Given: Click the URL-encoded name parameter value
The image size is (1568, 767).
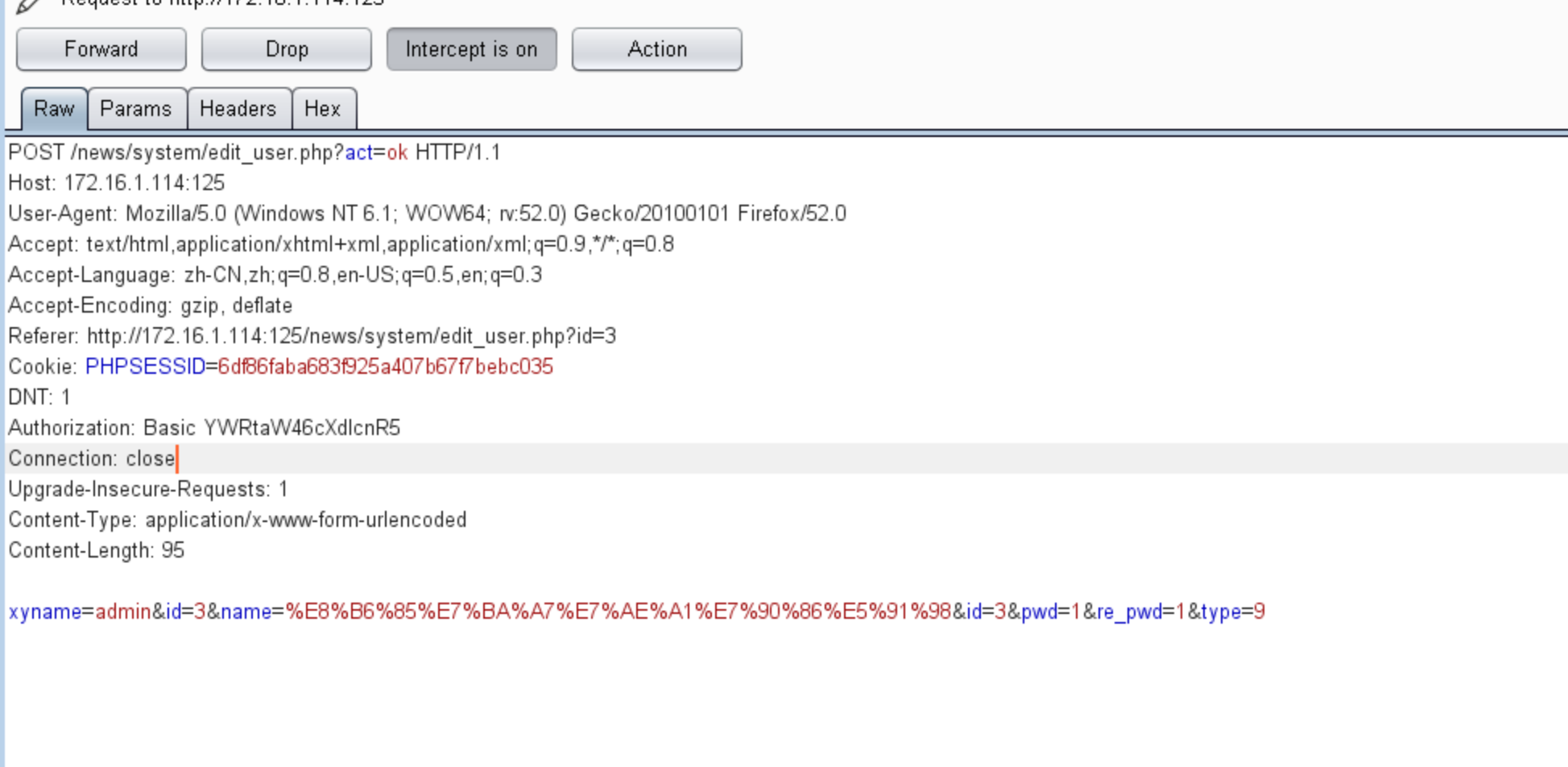Looking at the screenshot, I should (x=618, y=612).
